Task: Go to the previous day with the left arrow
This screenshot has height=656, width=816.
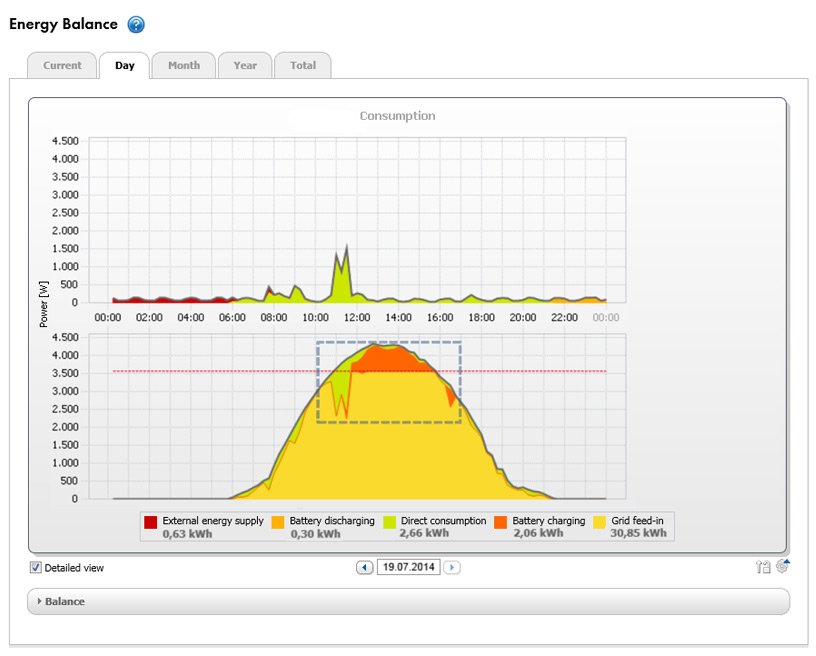Action: point(364,567)
